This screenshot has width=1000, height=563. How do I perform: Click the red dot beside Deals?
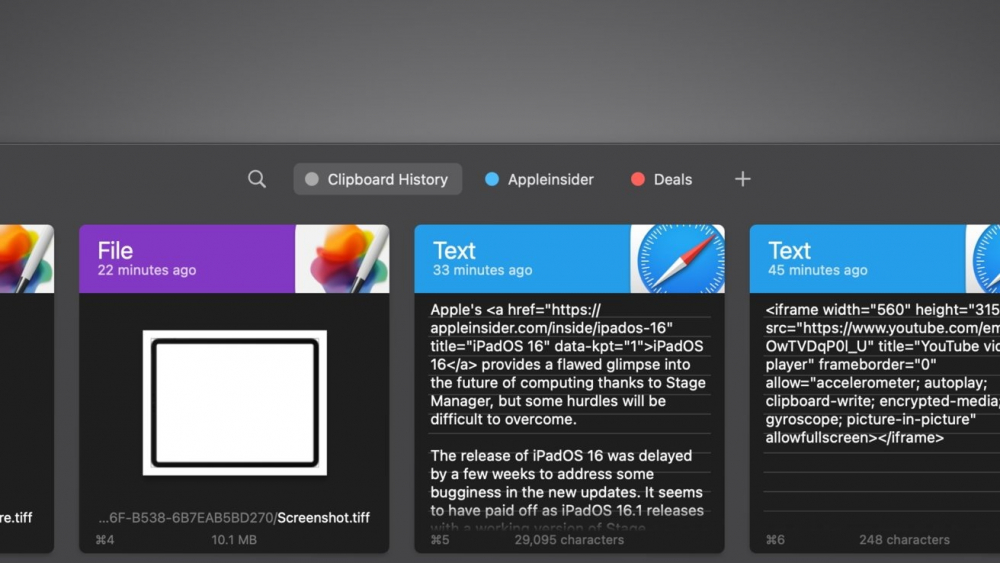point(637,179)
